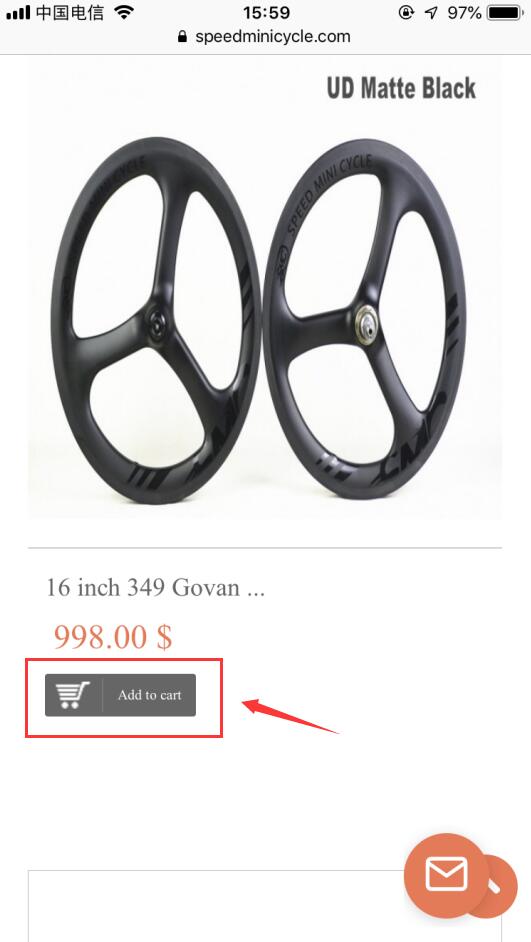Screen dimensions: 531x942
Task: Open the speedminicycle.com address bar
Action: 265,37
